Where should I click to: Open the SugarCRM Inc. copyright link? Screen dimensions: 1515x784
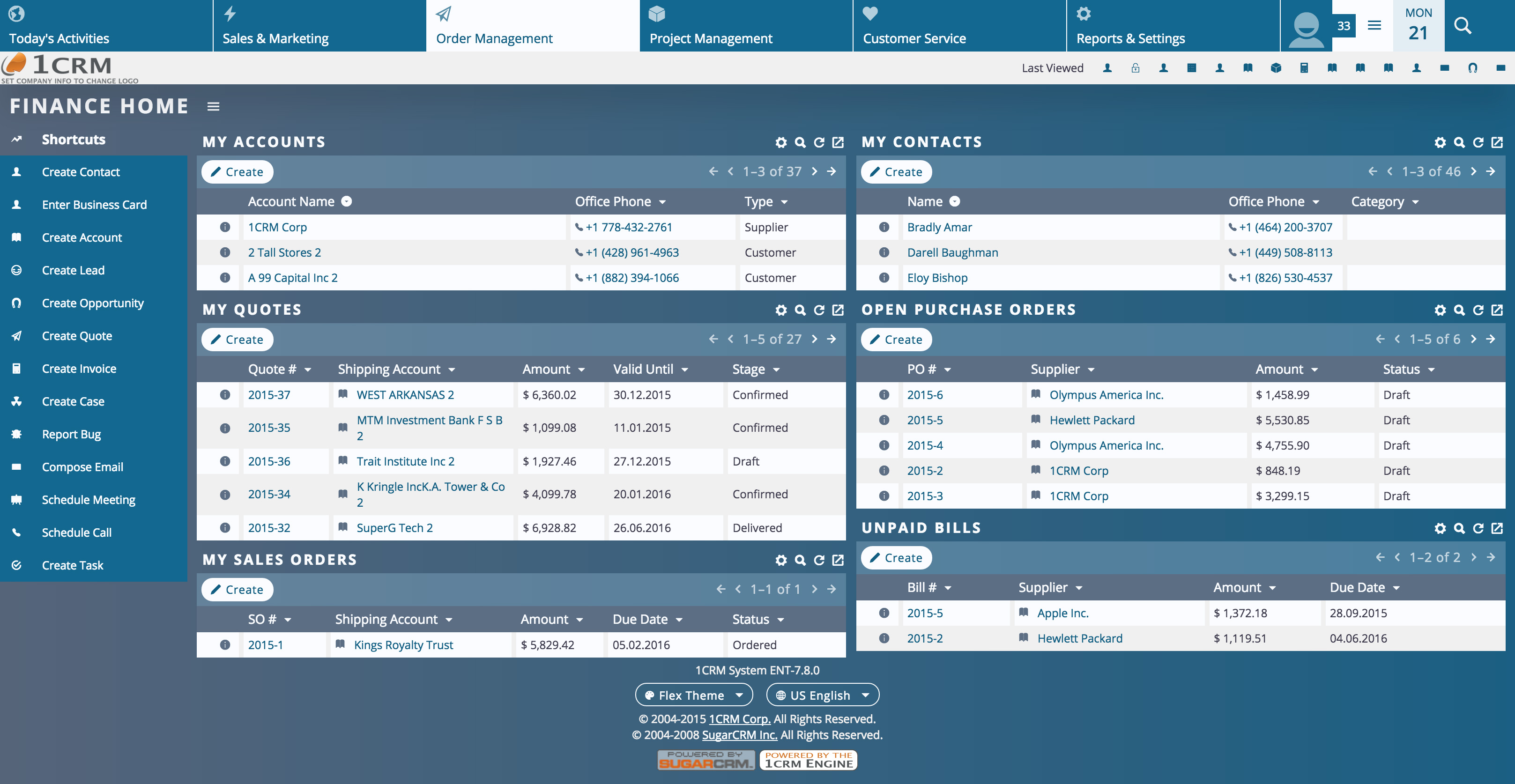[739, 735]
